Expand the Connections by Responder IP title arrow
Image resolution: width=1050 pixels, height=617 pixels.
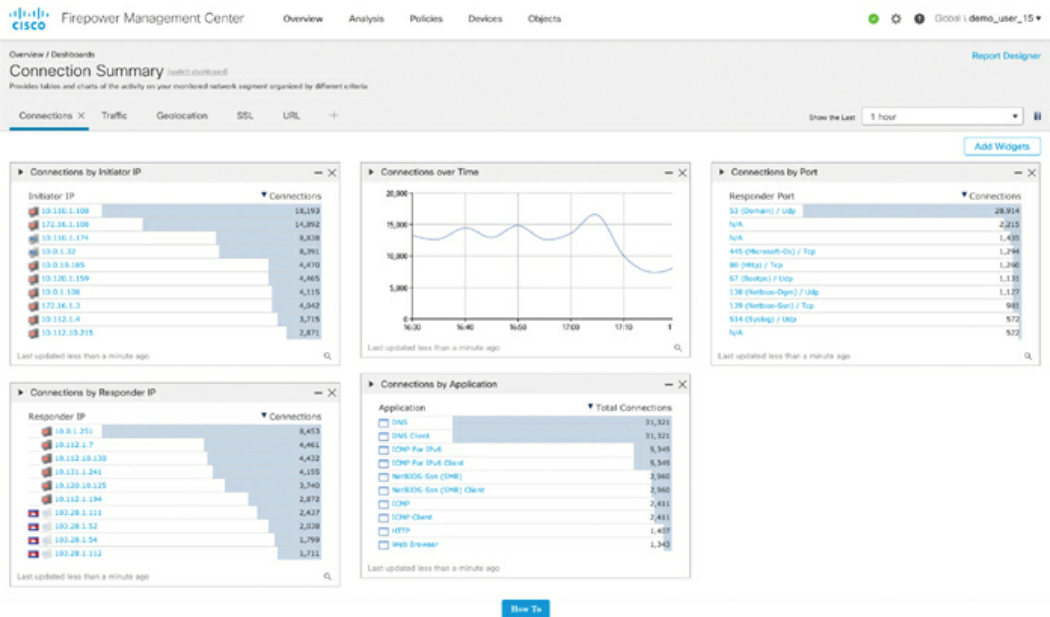[21, 393]
